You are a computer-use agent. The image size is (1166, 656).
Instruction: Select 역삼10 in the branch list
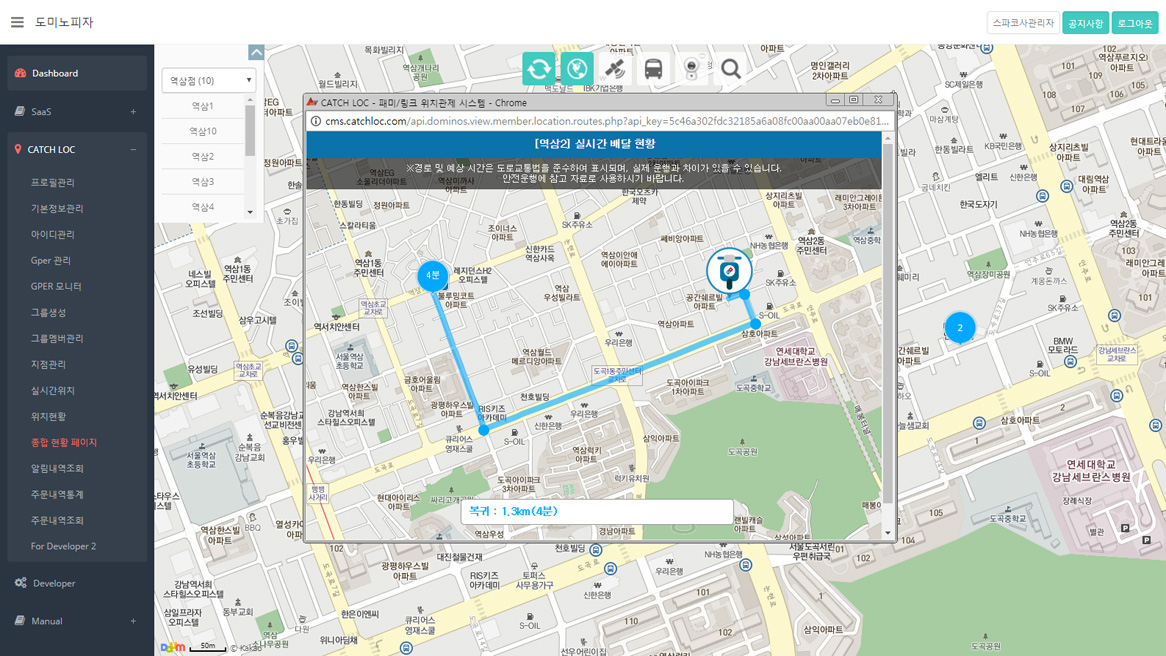pos(202,131)
